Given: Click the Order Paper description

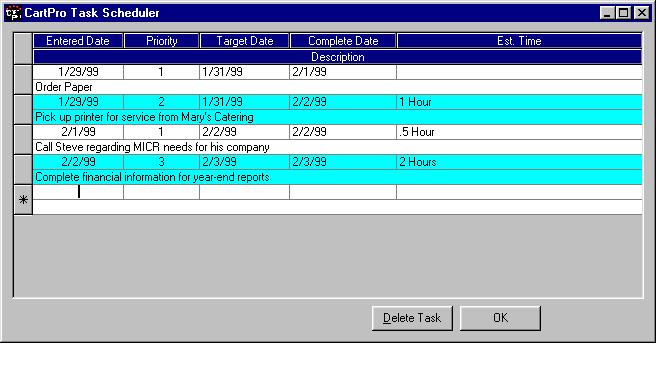Looking at the screenshot, I should pos(338,87).
